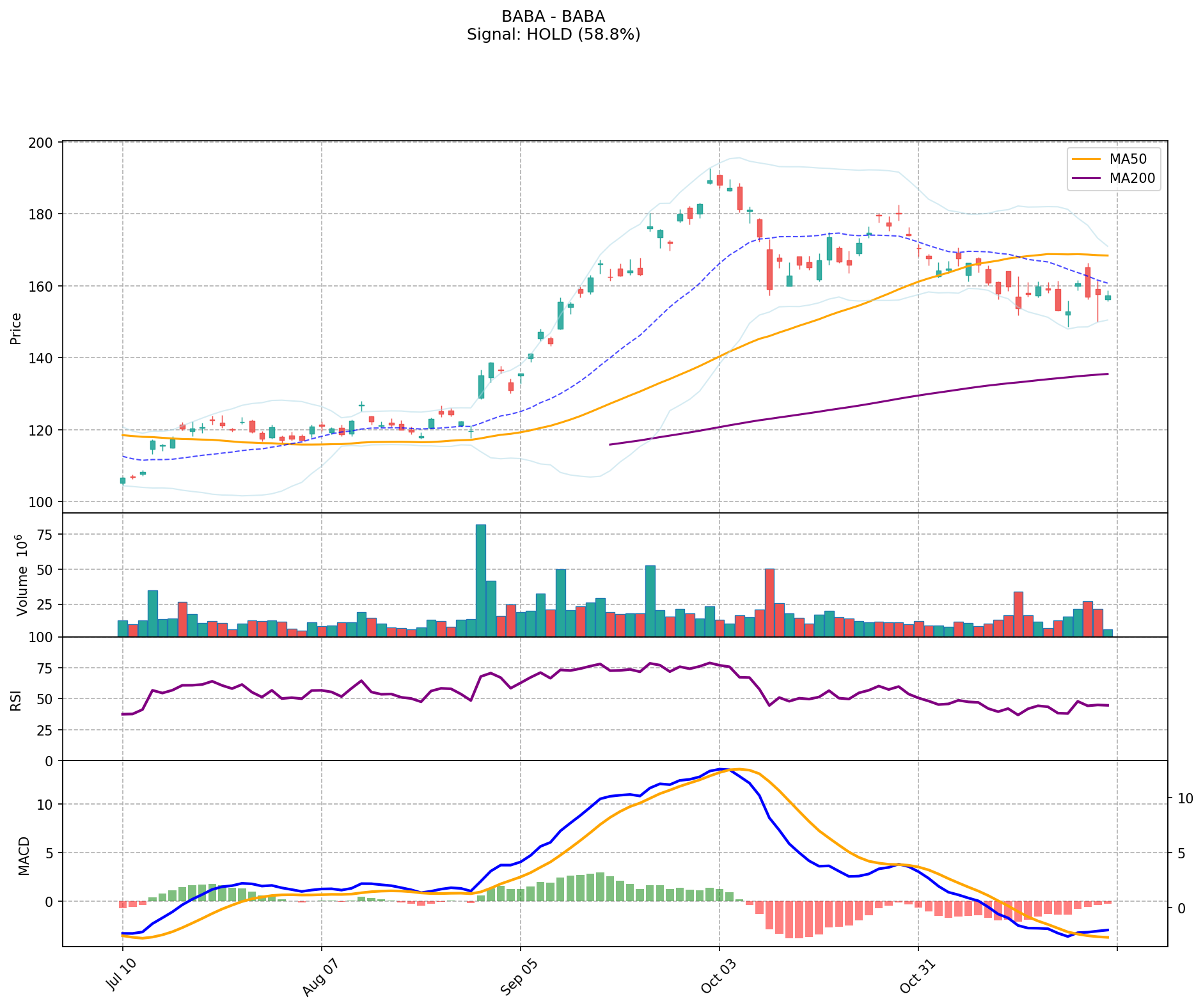Click the MACD y-axis label

24,855
